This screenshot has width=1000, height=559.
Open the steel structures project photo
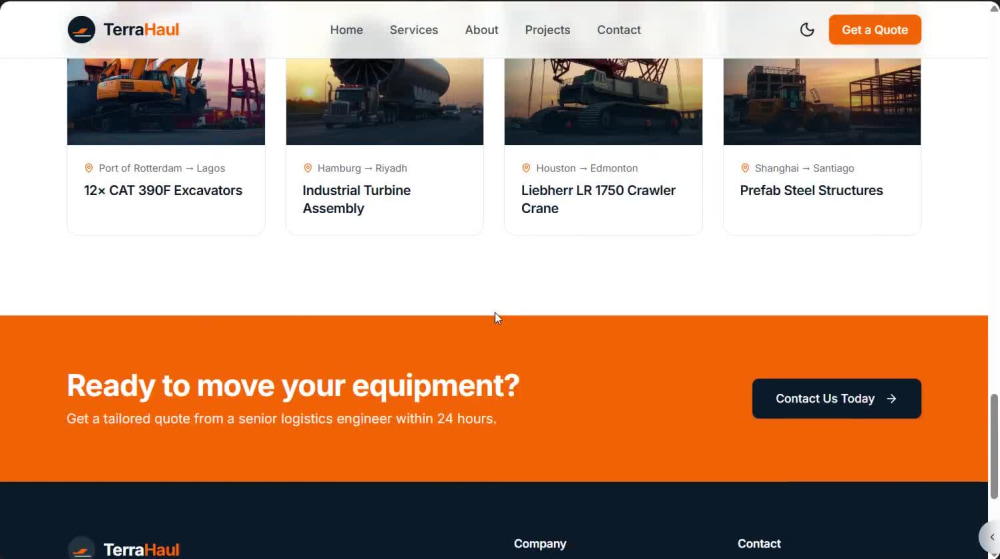[822, 101]
